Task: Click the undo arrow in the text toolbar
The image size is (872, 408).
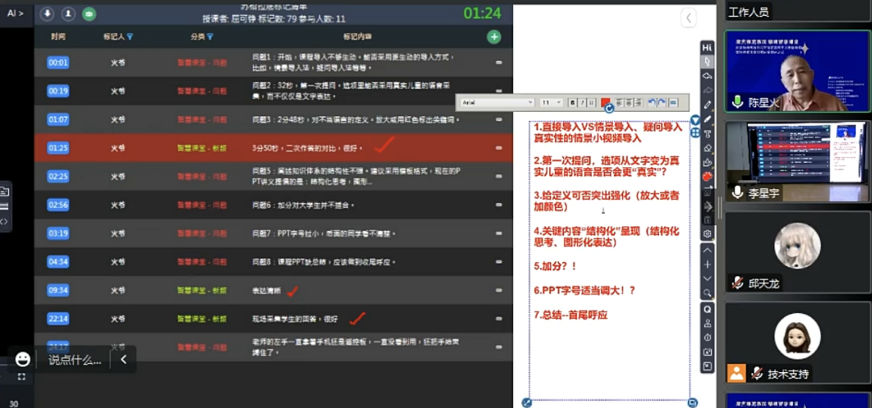Action: 652,102
